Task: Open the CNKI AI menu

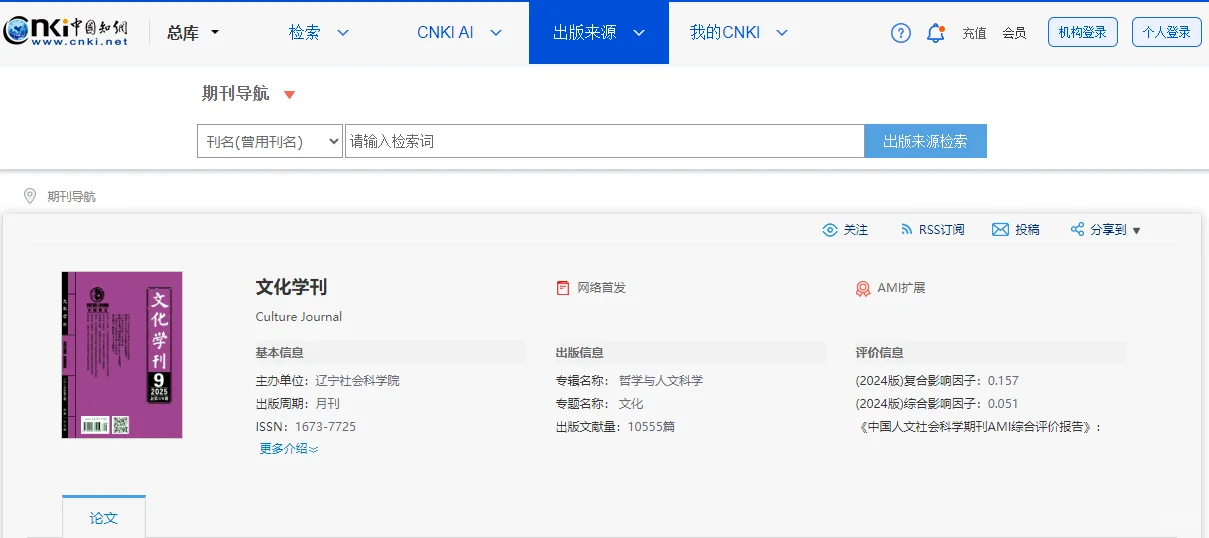Action: point(445,33)
